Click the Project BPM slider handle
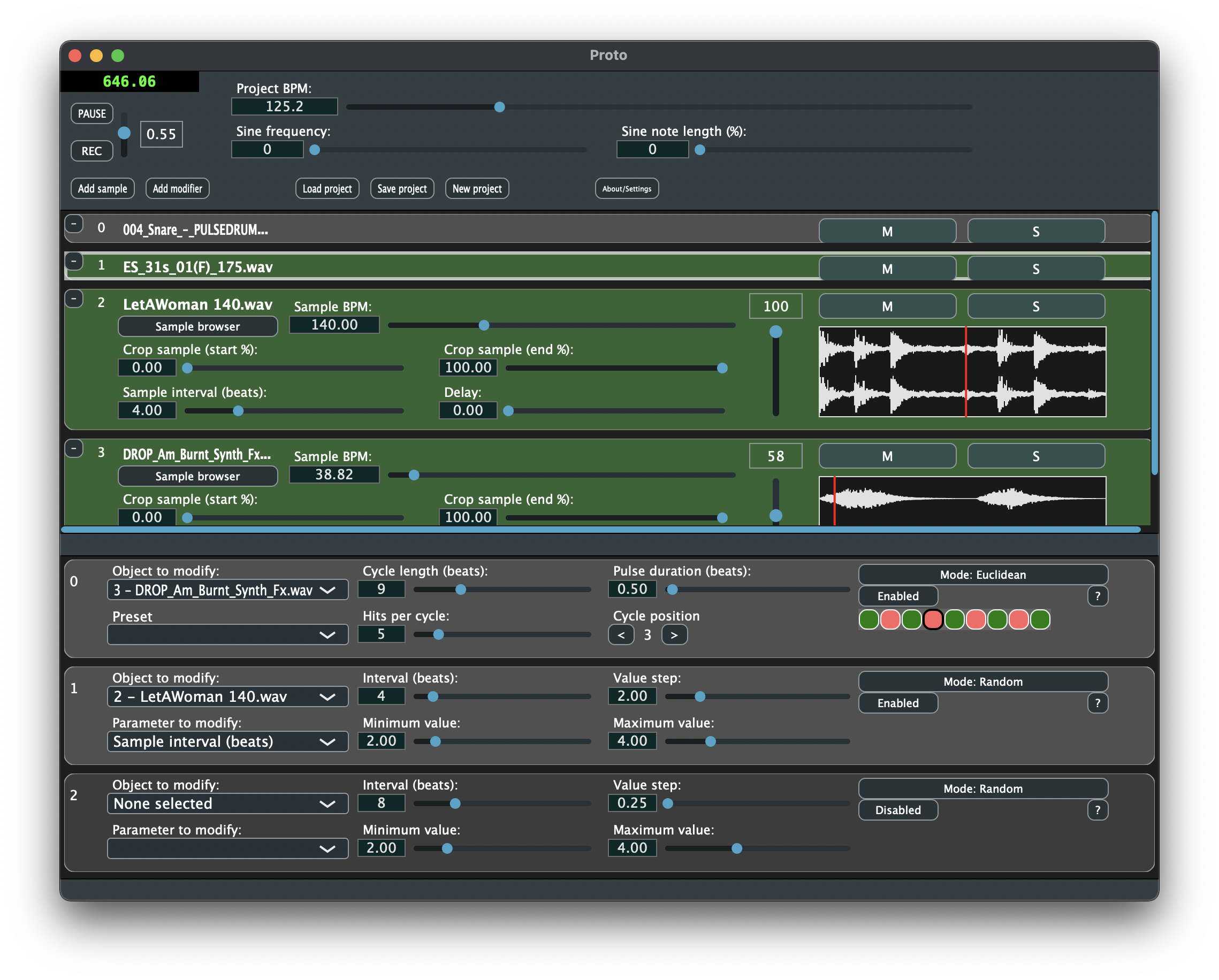This screenshot has width=1219, height=980. click(x=499, y=107)
